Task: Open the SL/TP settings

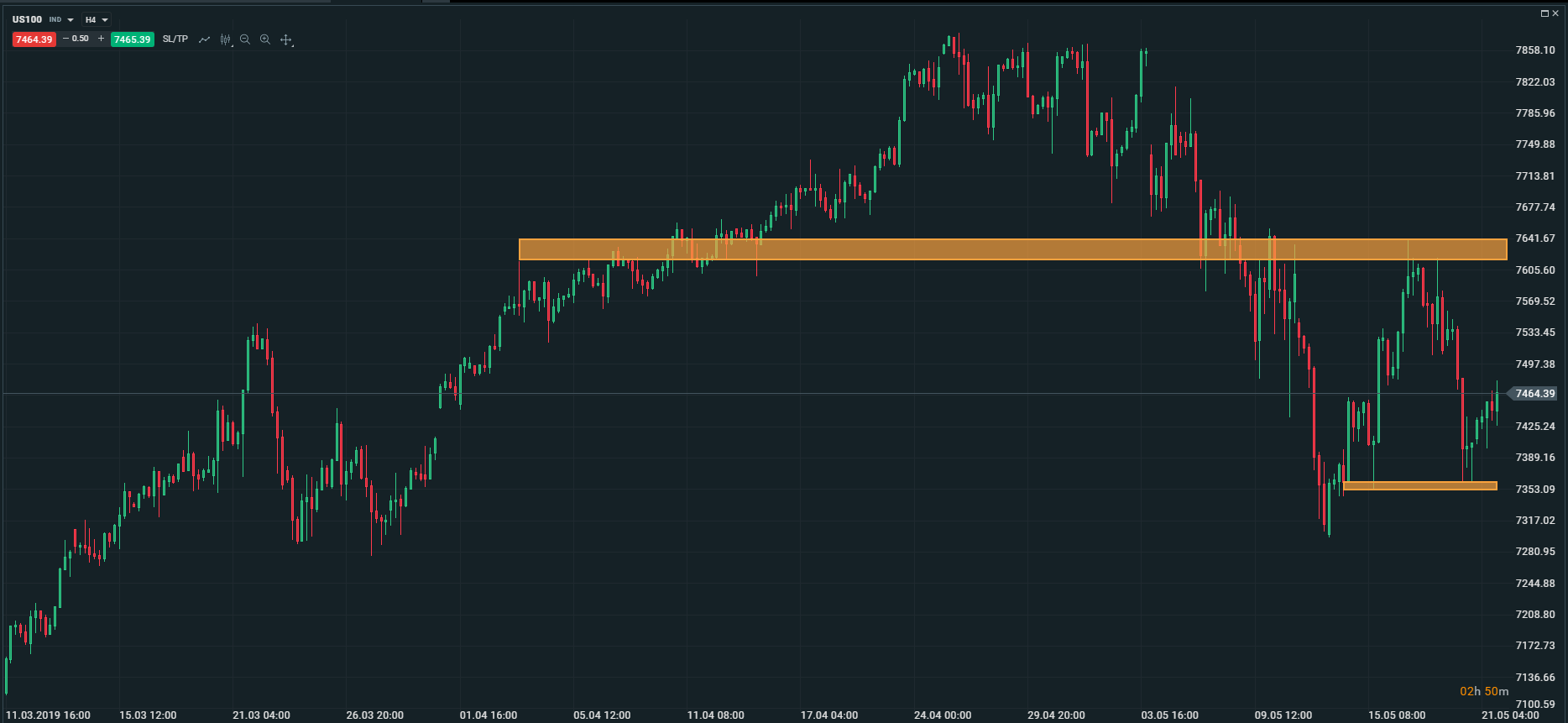Action: (175, 39)
